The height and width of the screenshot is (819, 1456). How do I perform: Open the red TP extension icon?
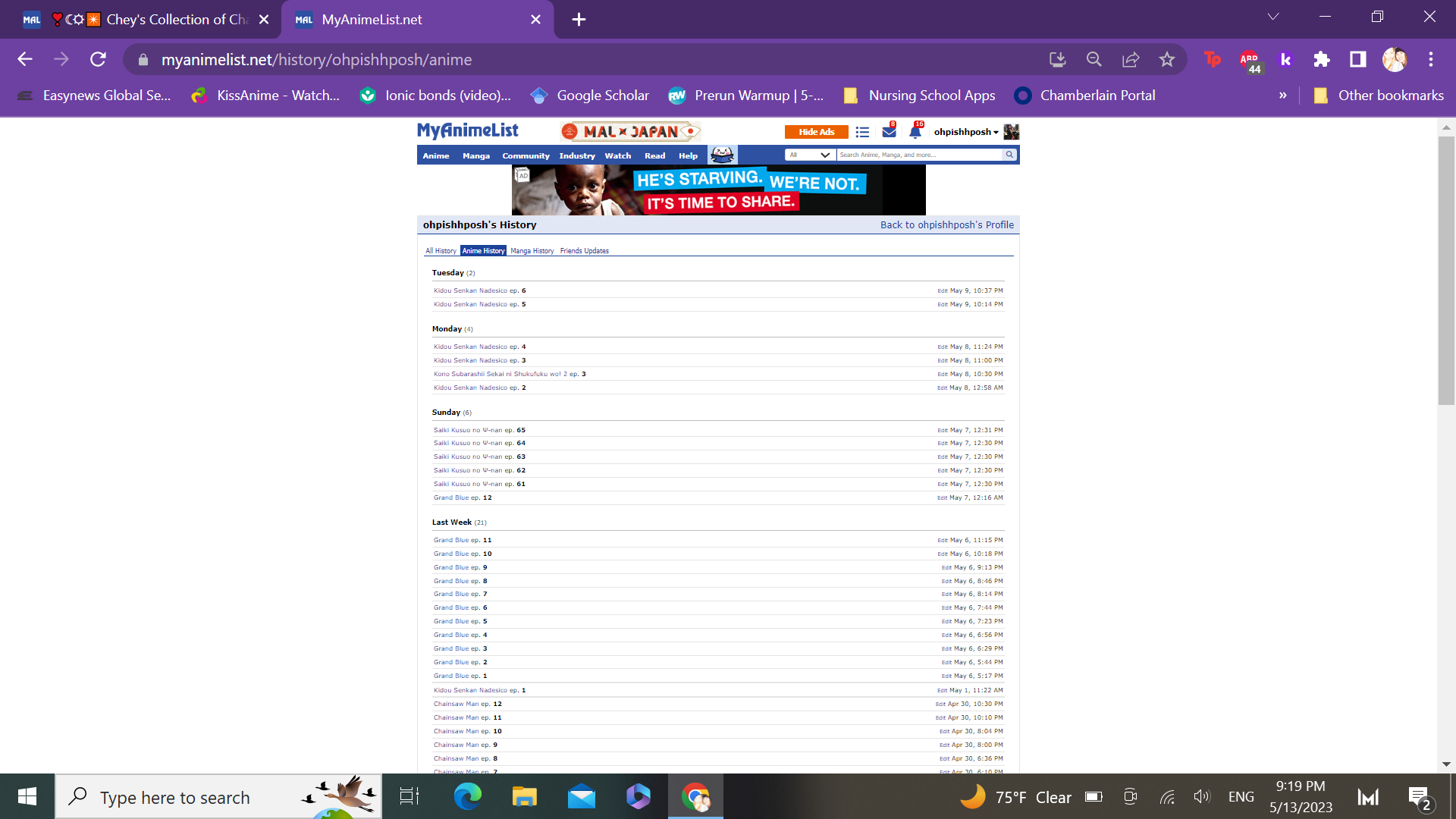[x=1213, y=59]
